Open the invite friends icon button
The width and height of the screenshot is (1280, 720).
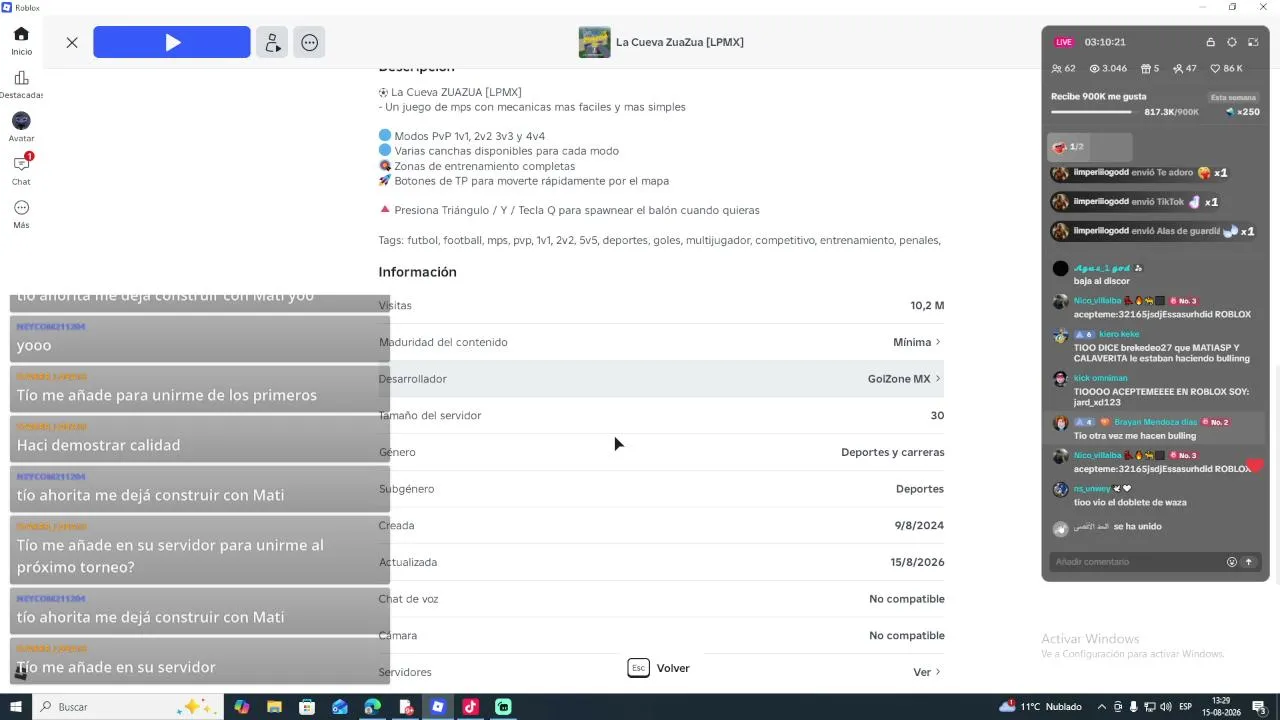[x=271, y=42]
